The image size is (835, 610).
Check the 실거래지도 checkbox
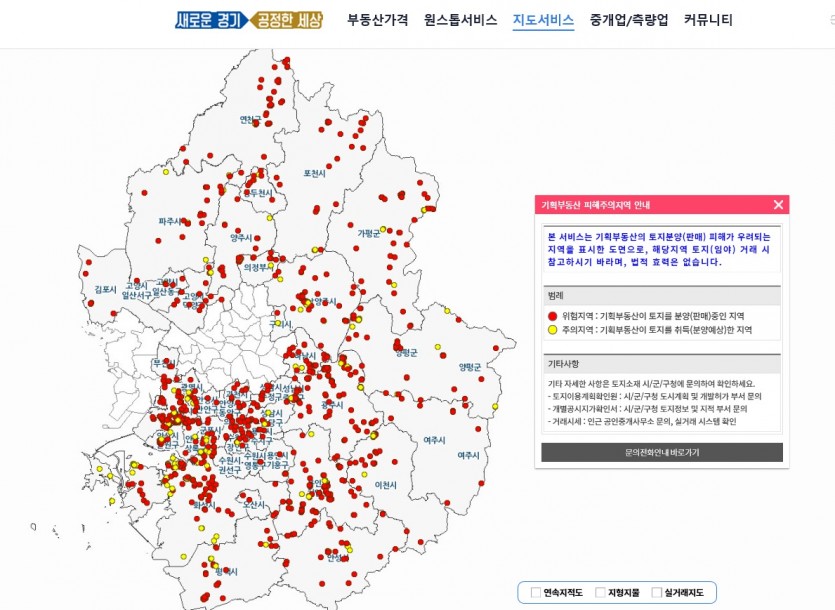(x=657, y=592)
